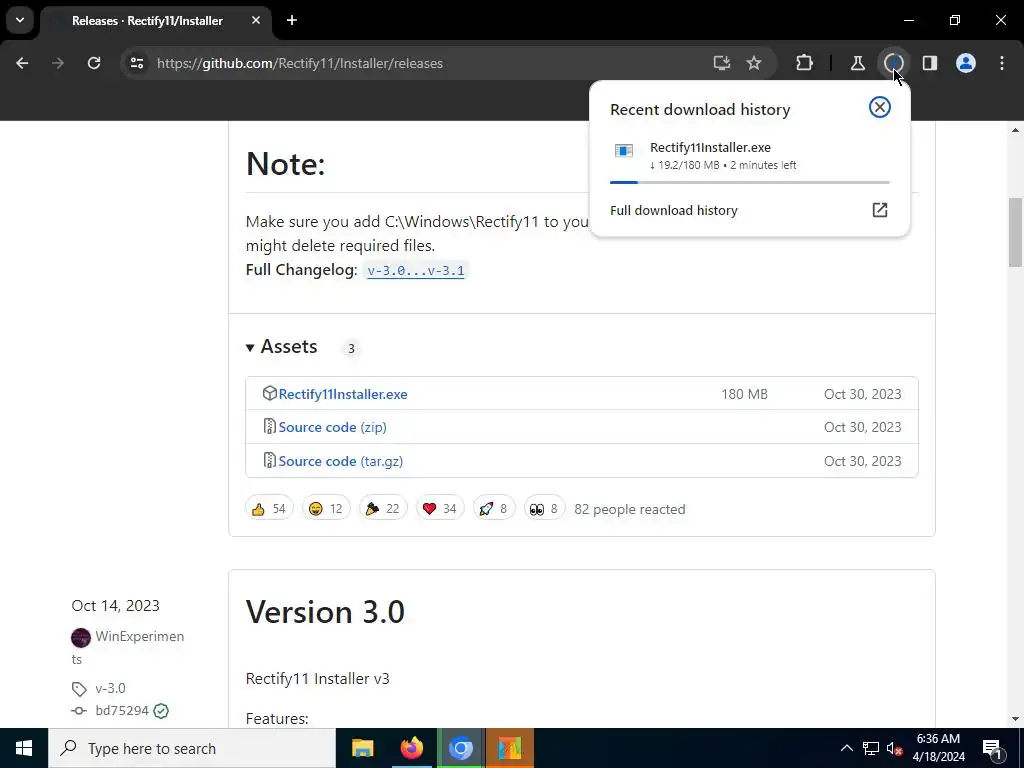The image size is (1024, 768).
Task: Open the v-3.0 tag link
Action: (x=110, y=688)
